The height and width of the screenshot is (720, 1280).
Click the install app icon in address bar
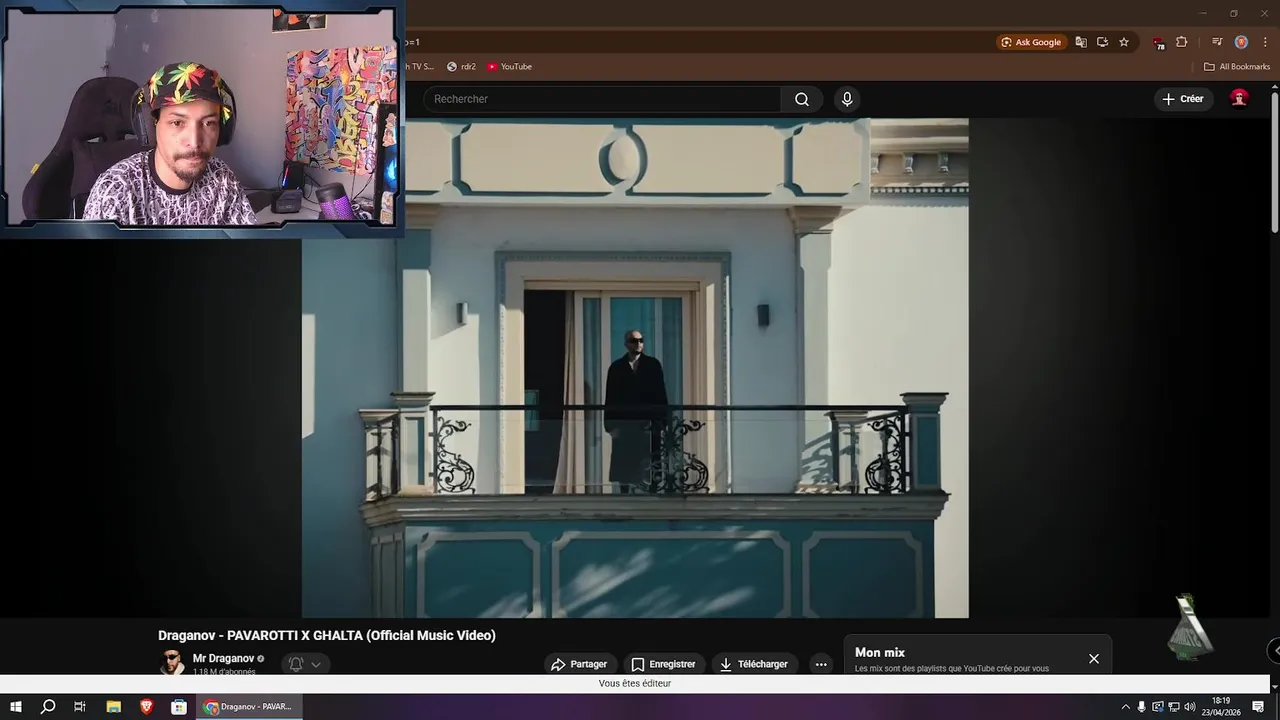[x=1102, y=42]
